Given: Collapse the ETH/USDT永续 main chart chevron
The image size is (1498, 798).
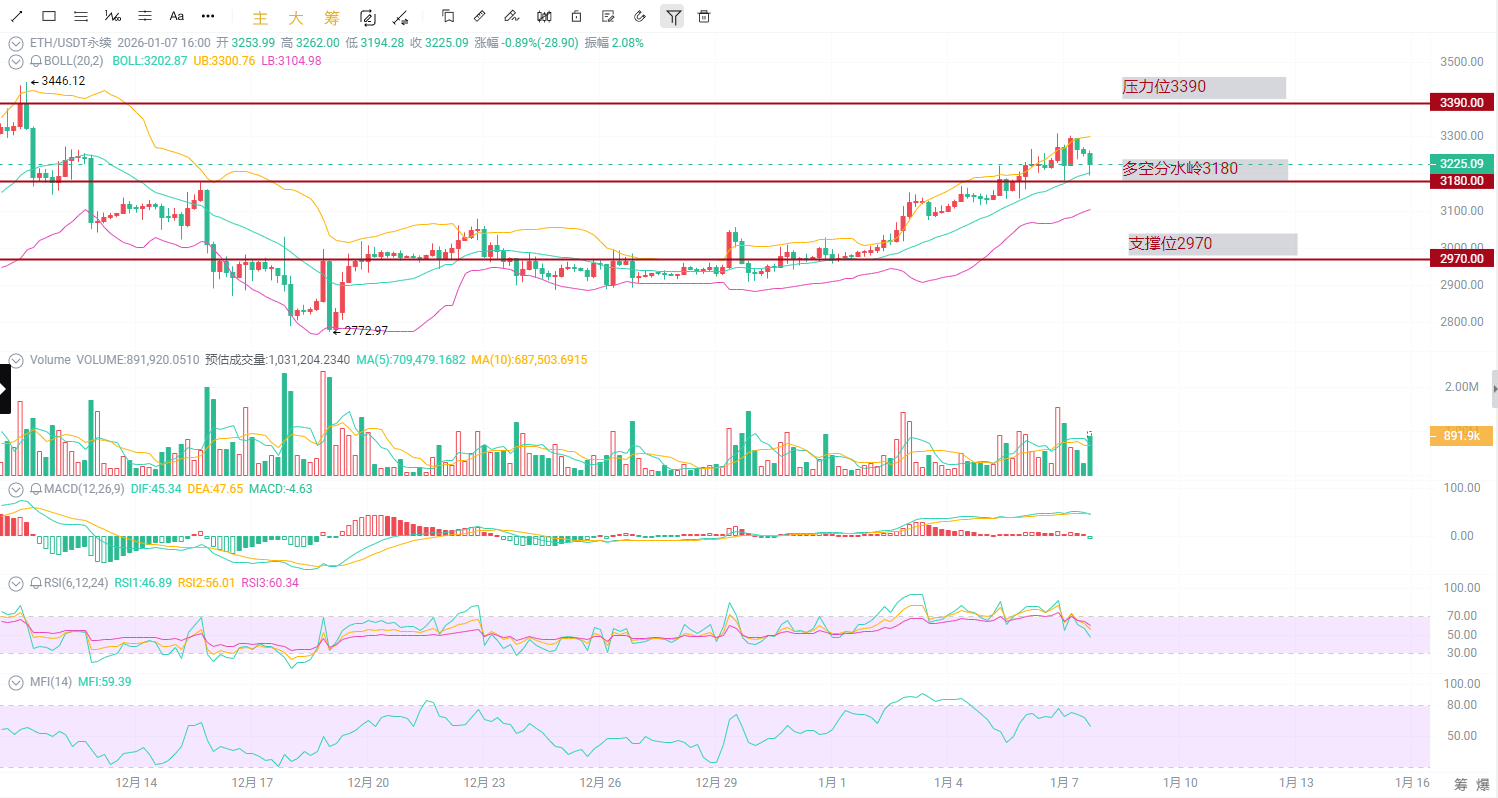Looking at the screenshot, I should tap(16, 43).
